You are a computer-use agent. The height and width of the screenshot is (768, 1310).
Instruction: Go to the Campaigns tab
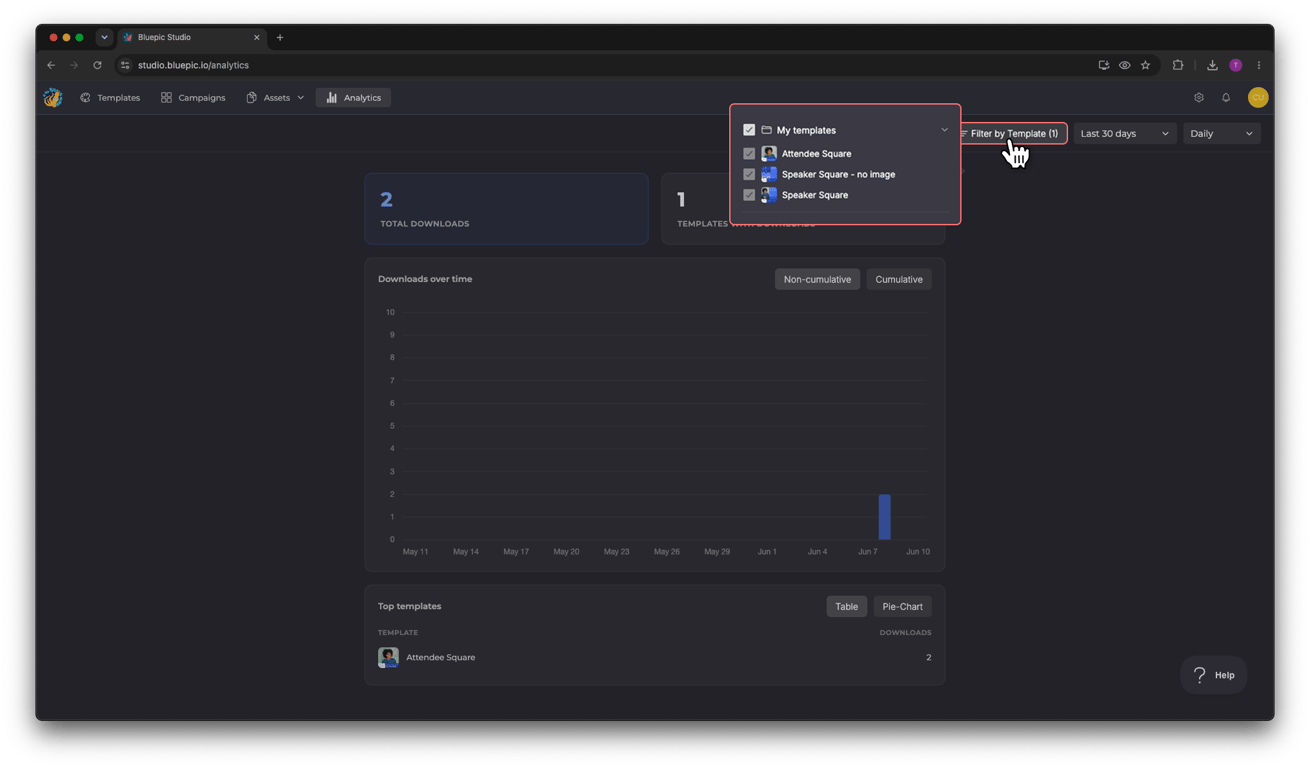[193, 98]
